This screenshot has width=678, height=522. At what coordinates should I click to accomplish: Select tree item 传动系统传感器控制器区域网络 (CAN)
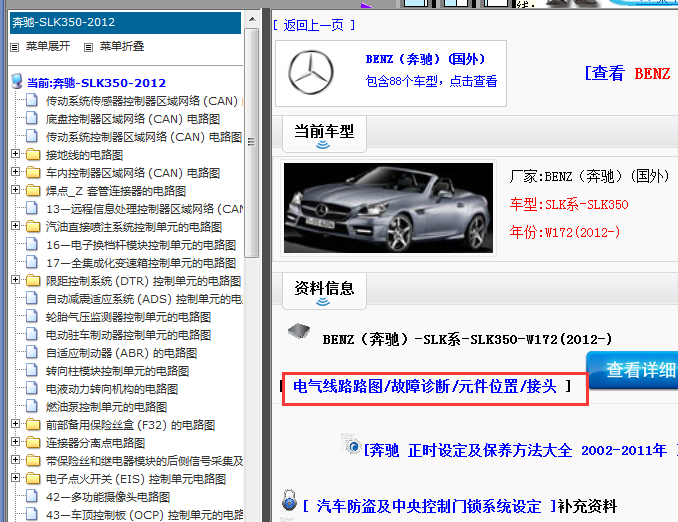(x=142, y=101)
